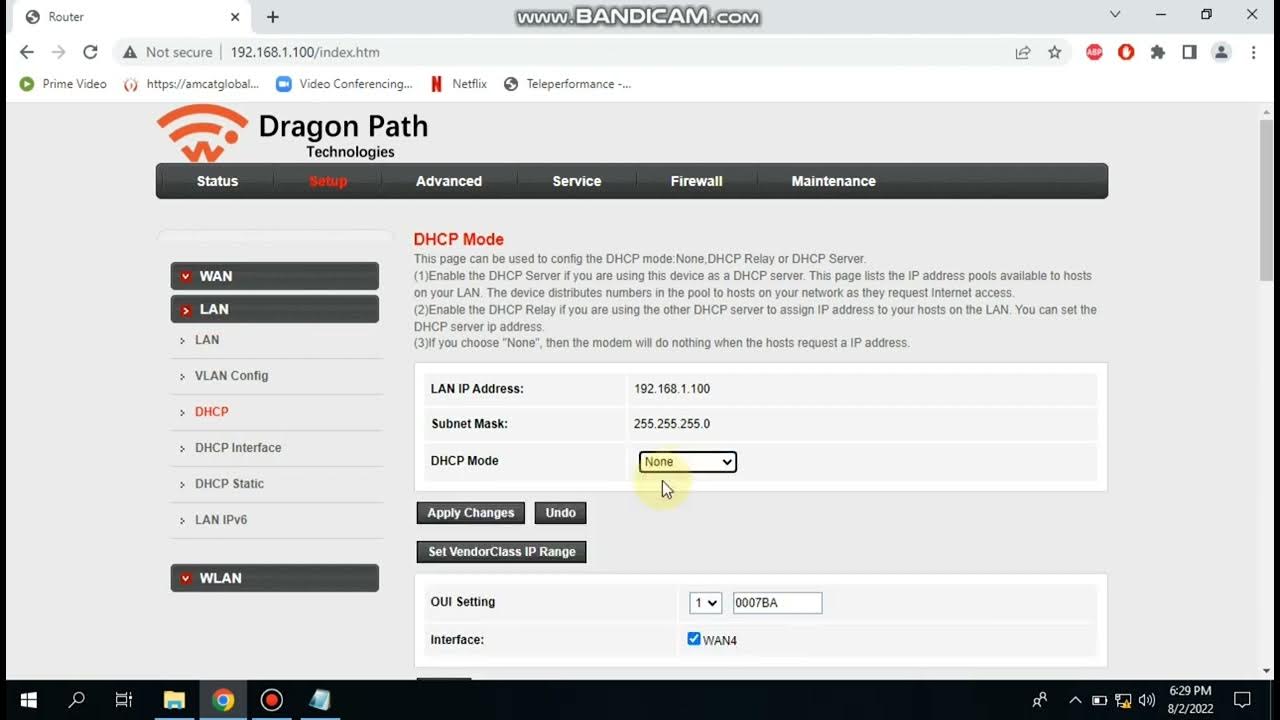Click the address bar URL

pyautogui.click(x=305, y=52)
